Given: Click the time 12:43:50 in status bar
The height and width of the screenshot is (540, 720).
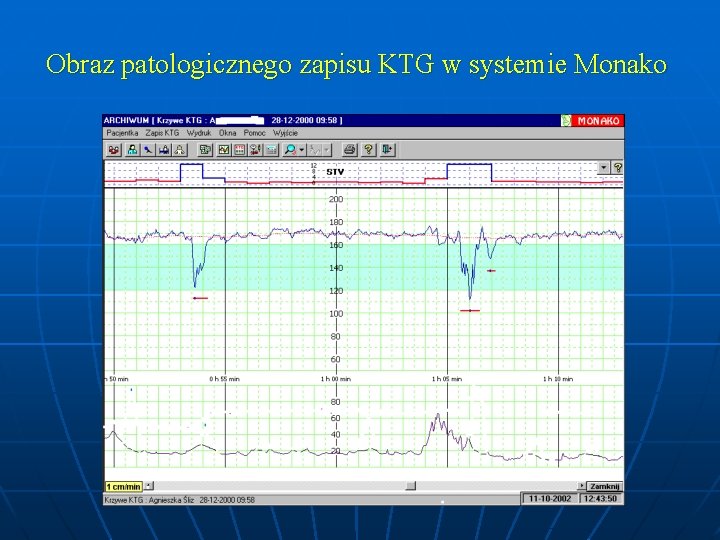Looking at the screenshot, I should (600, 499).
